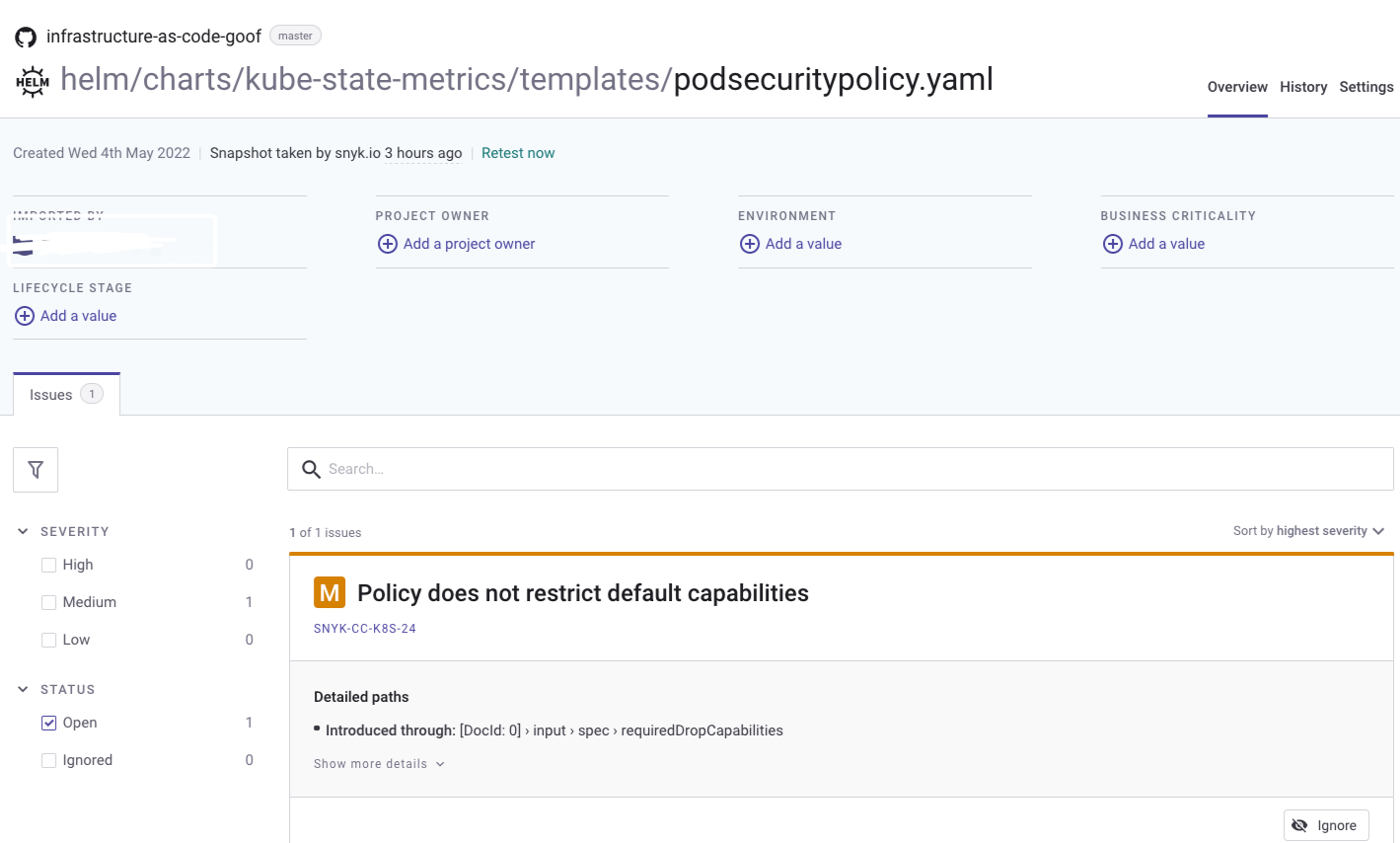
Task: Click the Helm chart icon
Action: [33, 81]
